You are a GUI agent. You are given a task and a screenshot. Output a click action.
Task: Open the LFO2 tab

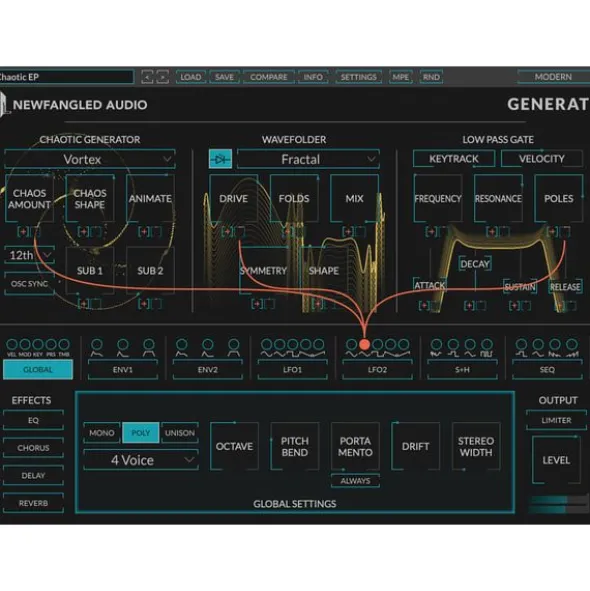coord(377,369)
